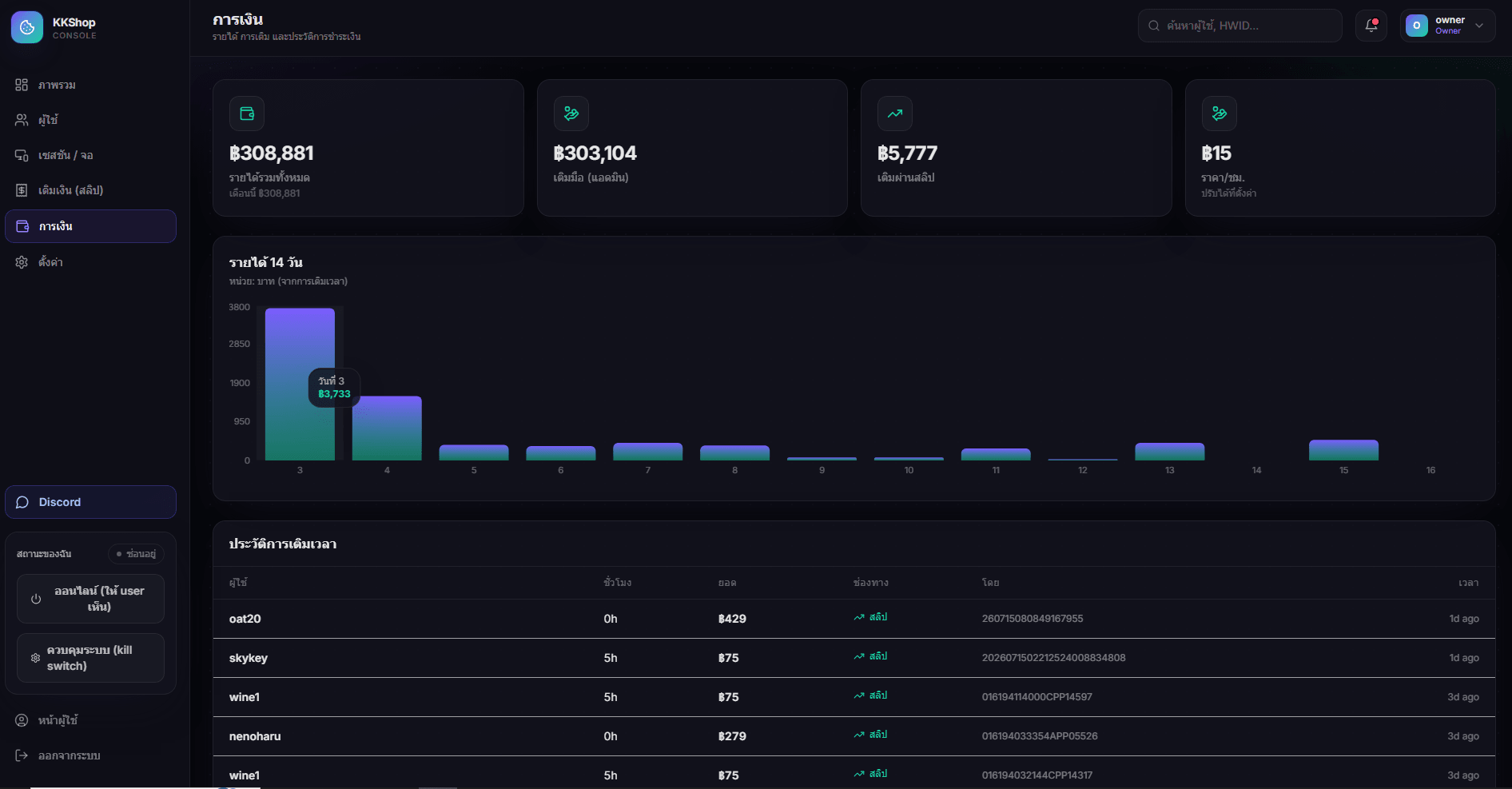This screenshot has height=789, width=1512.
Task: Focus the user/HWID search field
Action: (1239, 26)
